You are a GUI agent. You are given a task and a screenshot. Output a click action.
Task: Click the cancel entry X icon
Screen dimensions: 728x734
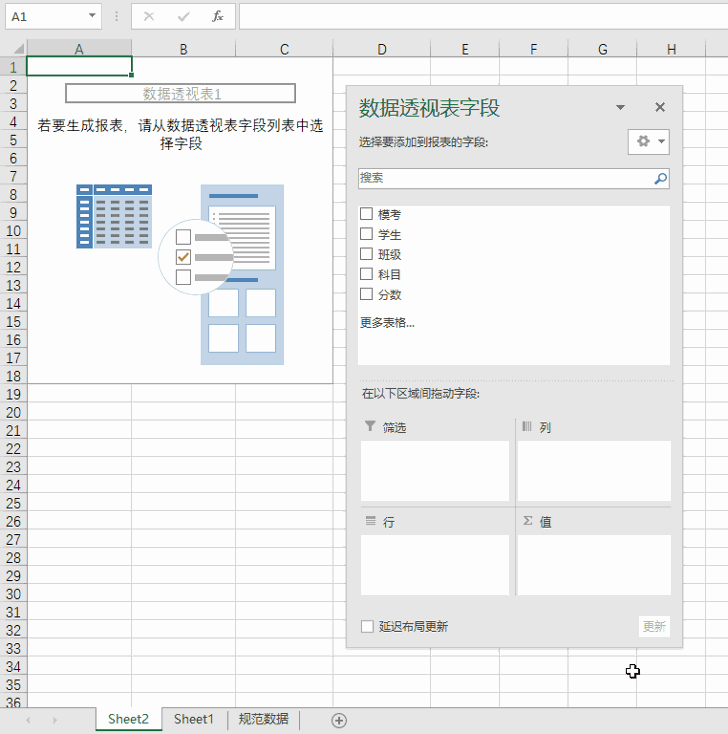[149, 17]
